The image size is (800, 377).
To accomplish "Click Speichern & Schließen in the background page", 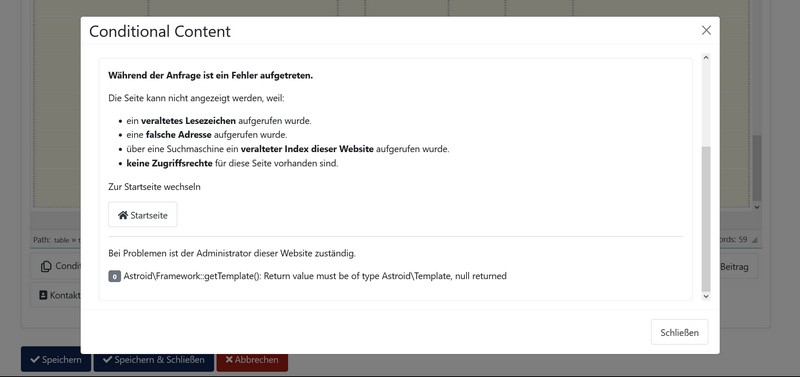I will click(x=154, y=360).
